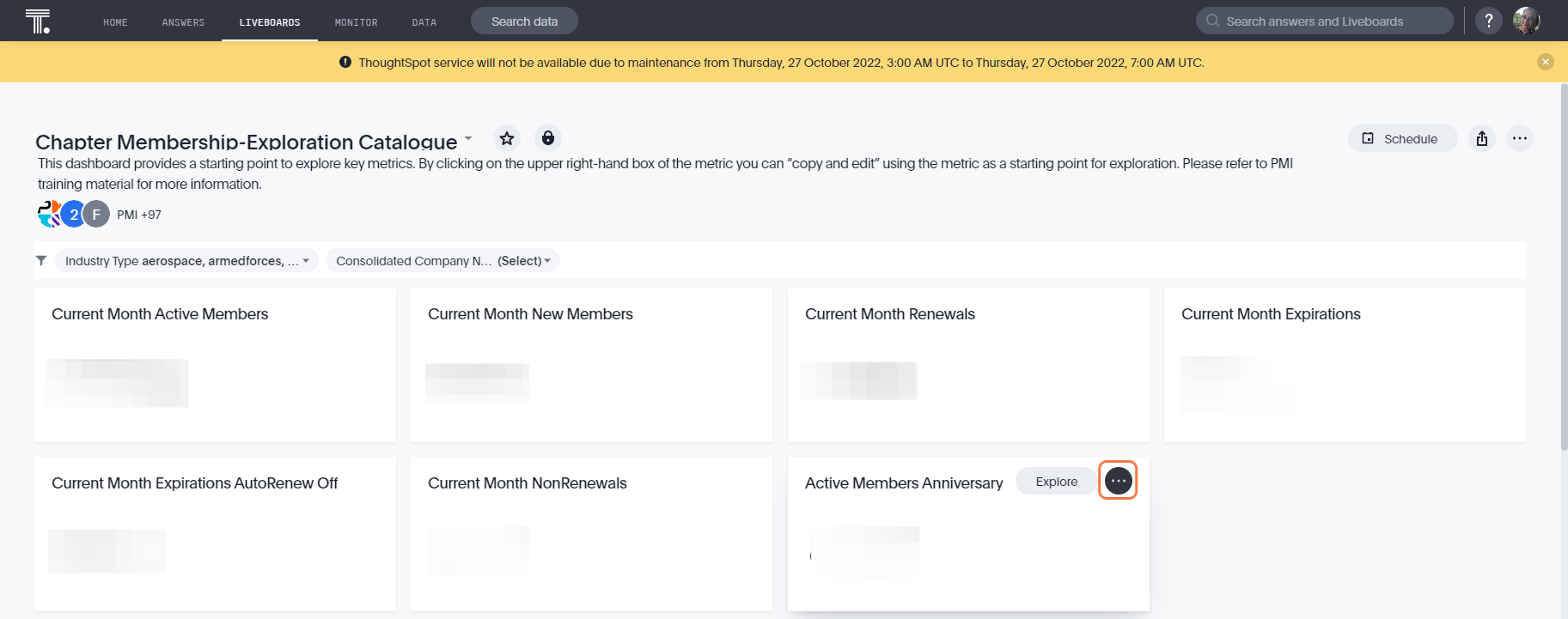The width and height of the screenshot is (1568, 619).
Task: Open the user profile avatar
Action: tap(1527, 21)
